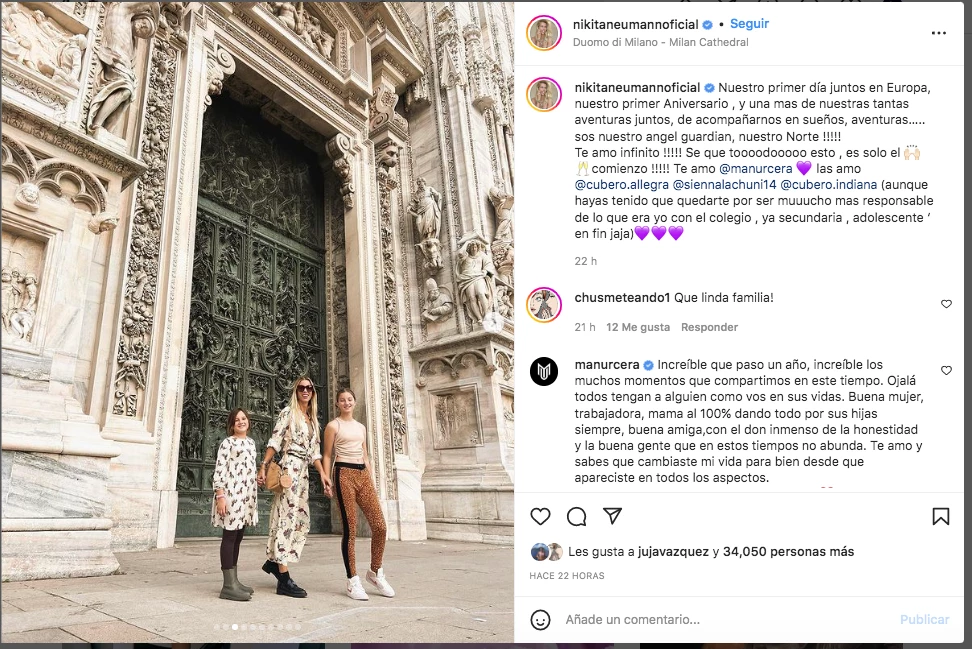Open the comment speech bubble icon
The height and width of the screenshot is (649, 972).
(577, 516)
